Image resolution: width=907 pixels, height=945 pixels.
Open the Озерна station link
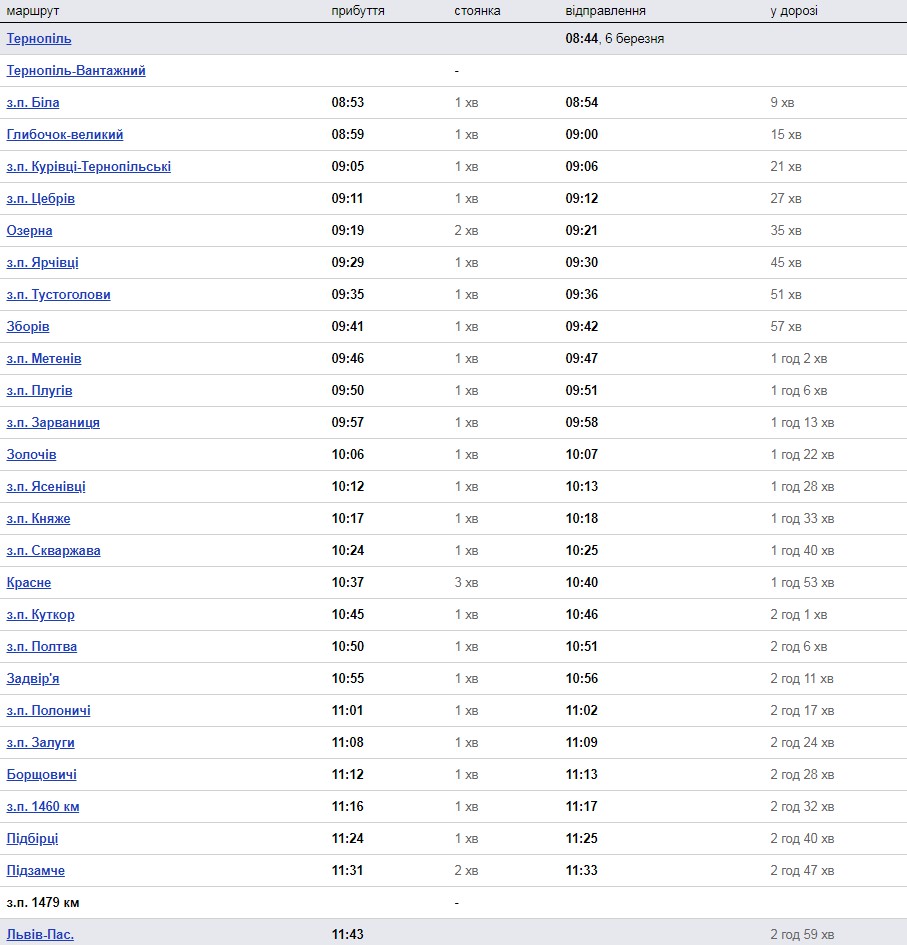(29, 230)
